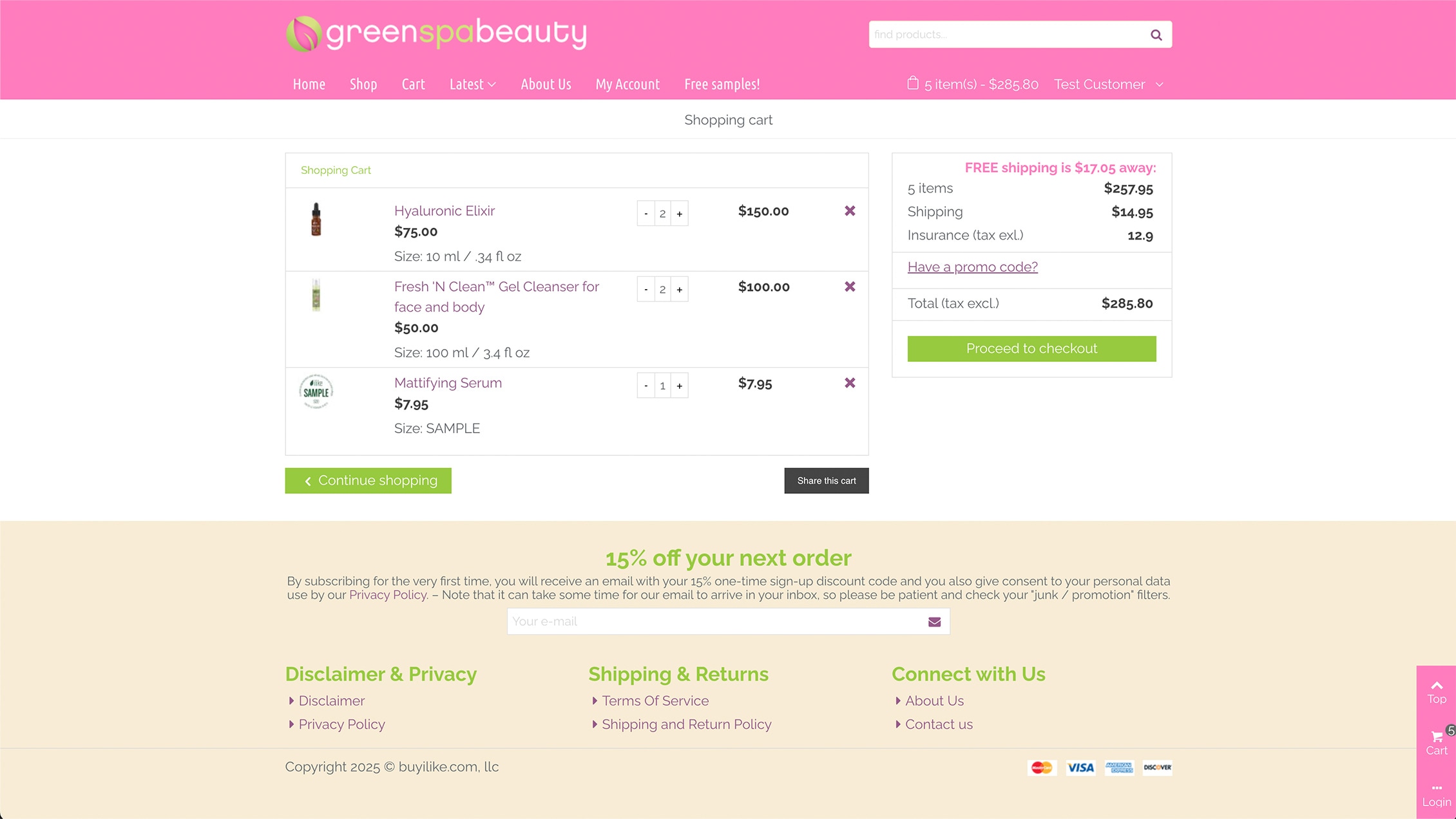Click the newsletter envelope submit icon
Screen dimensions: 1456x819
(934, 622)
